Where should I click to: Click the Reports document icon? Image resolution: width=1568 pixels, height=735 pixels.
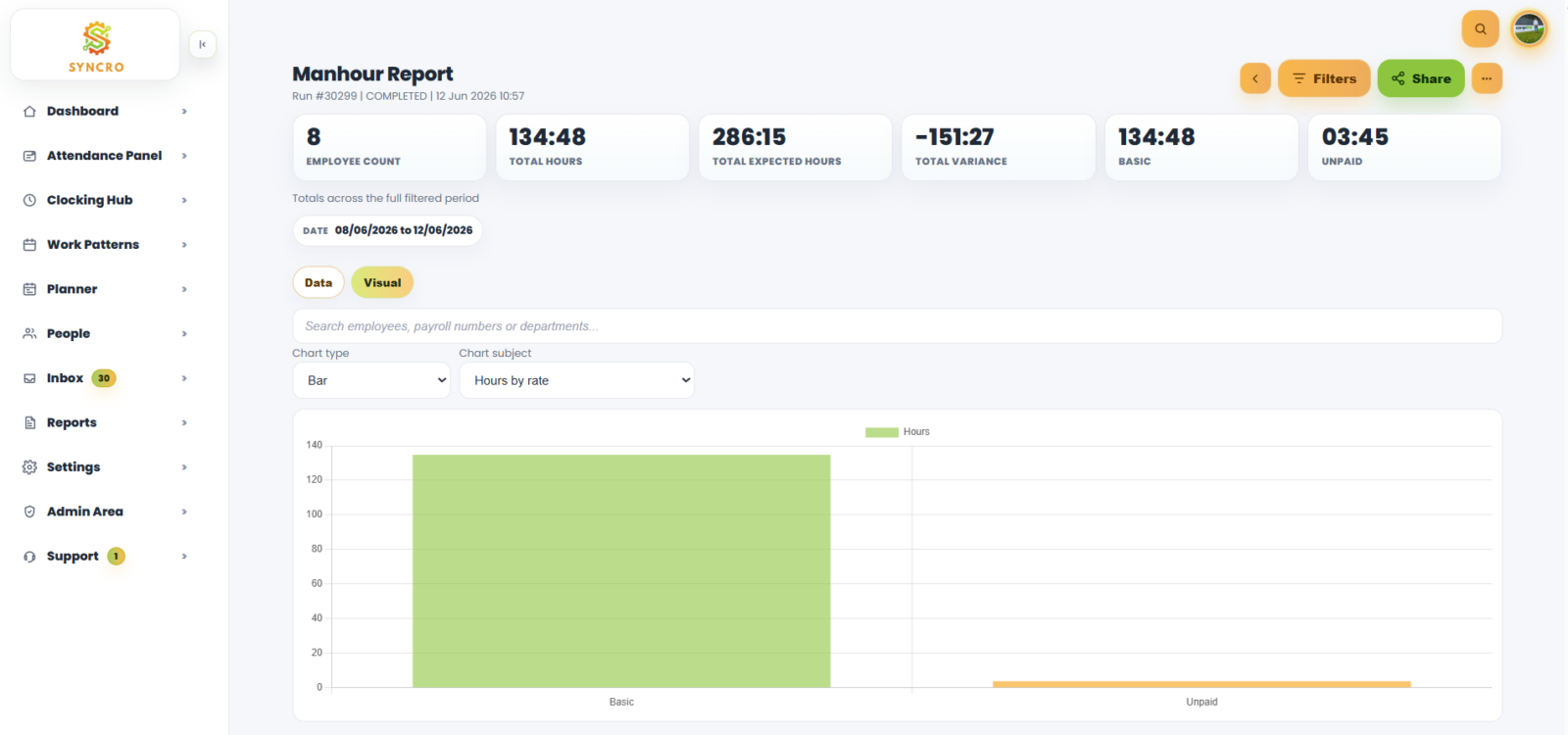pos(29,422)
